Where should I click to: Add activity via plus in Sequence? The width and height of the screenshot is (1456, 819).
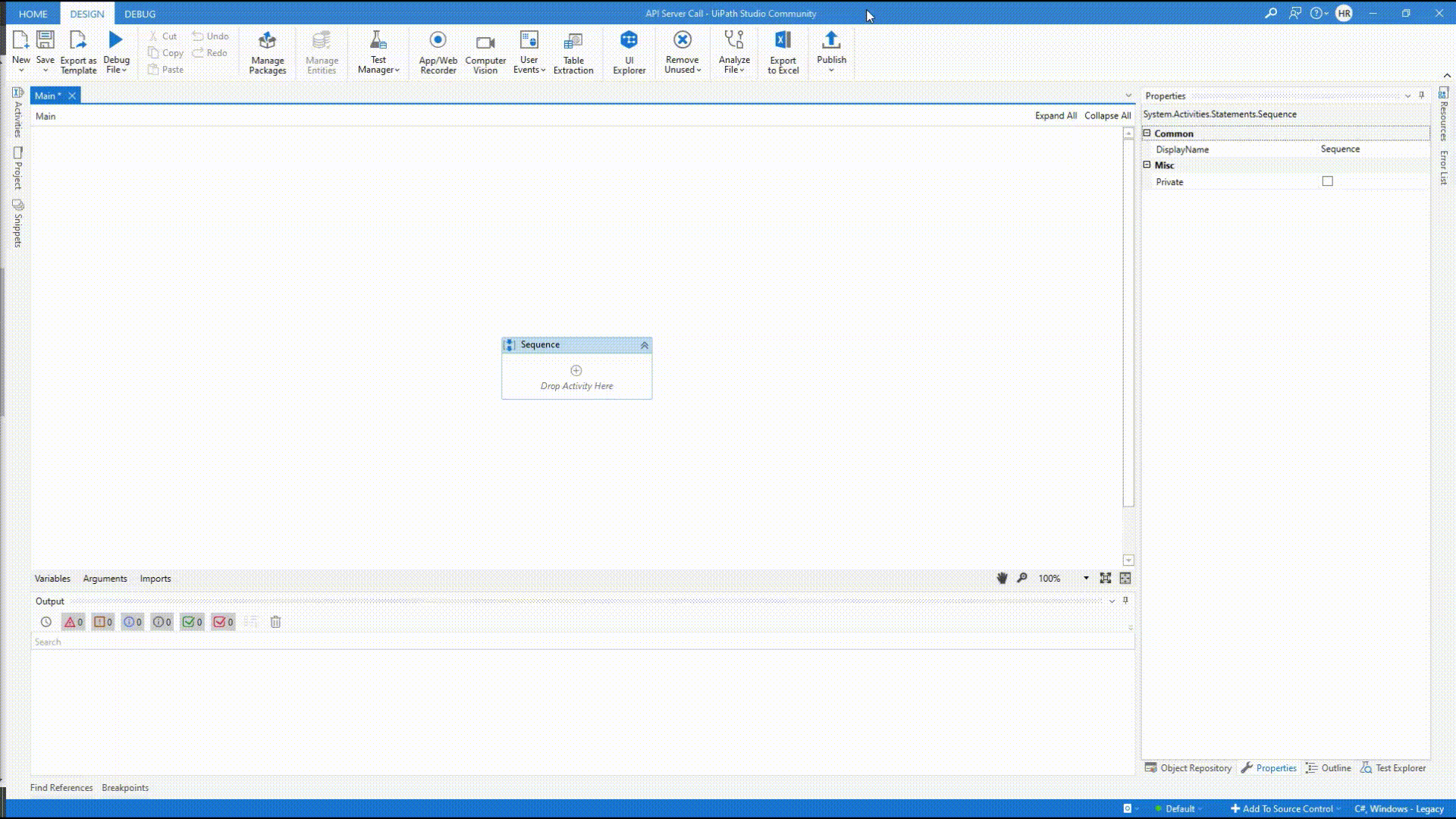point(576,371)
